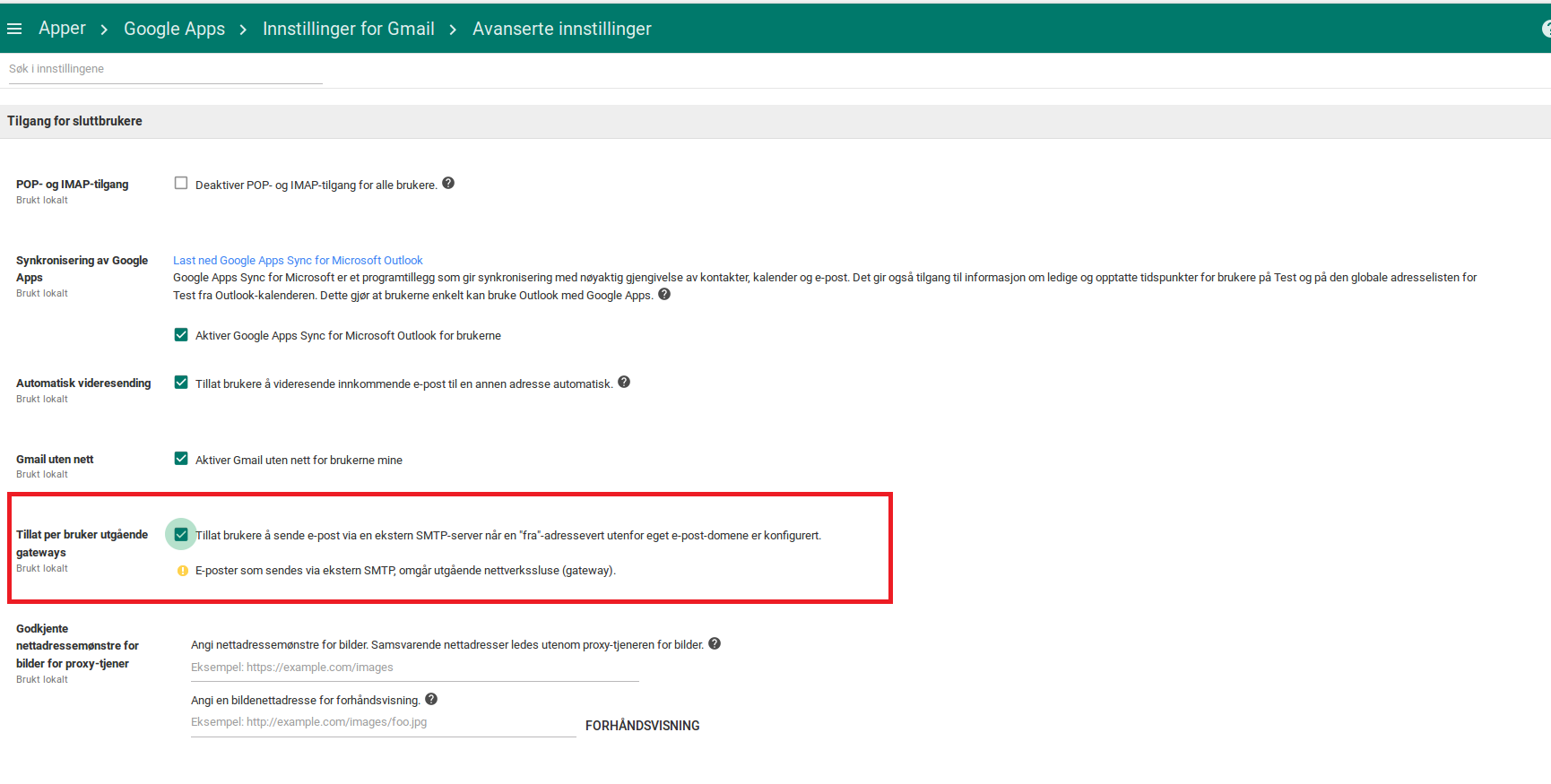Click Brukt lokalt under Automatisk videresending

(x=42, y=399)
